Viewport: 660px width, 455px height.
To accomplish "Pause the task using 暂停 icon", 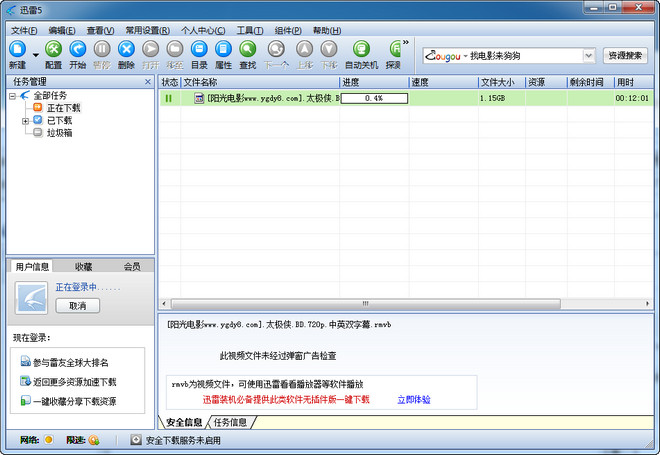I will (x=102, y=50).
